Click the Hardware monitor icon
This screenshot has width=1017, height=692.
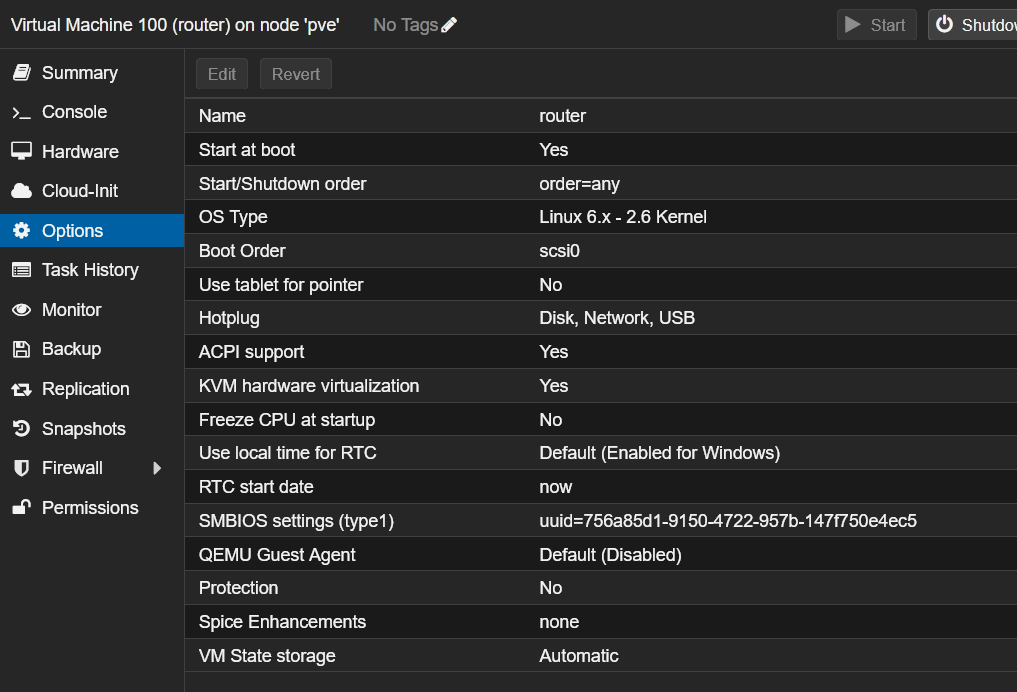[x=21, y=152]
